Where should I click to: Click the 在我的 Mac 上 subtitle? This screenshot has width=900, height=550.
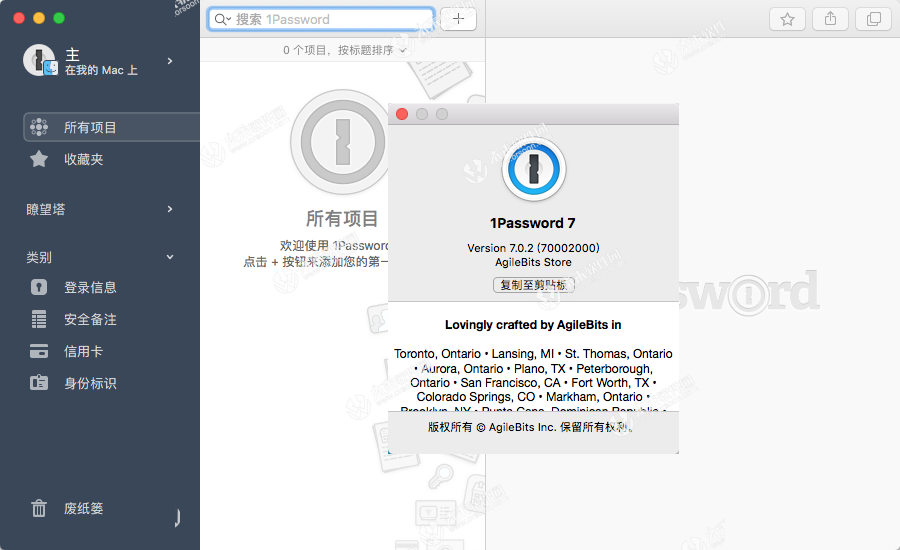pyautogui.click(x=101, y=70)
